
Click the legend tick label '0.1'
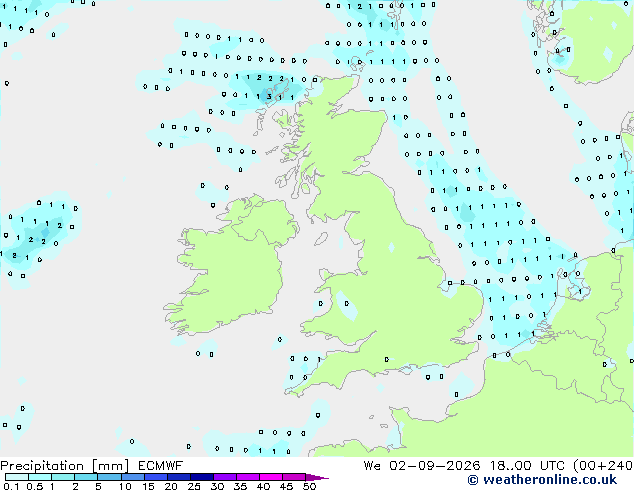pyautogui.click(x=11, y=486)
